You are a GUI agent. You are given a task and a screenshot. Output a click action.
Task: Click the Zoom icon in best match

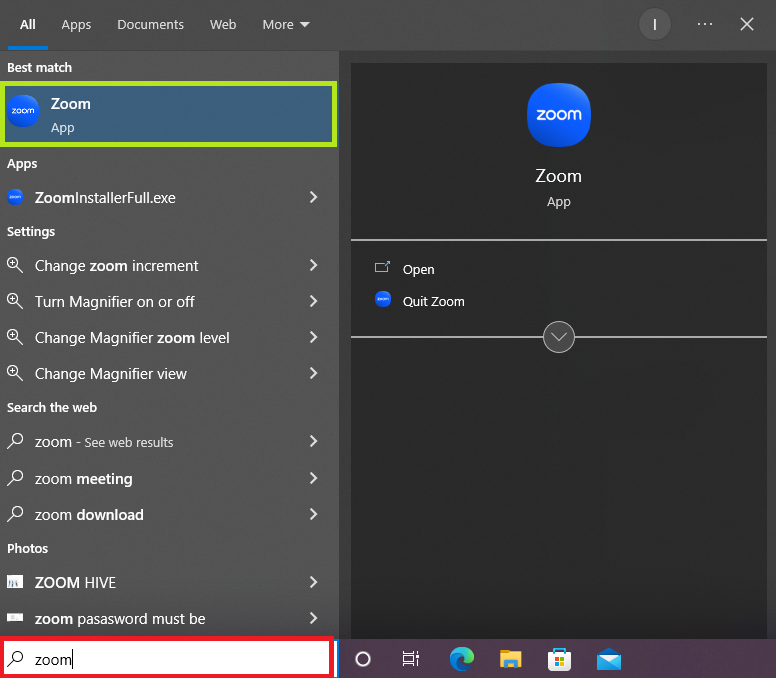tap(23, 111)
